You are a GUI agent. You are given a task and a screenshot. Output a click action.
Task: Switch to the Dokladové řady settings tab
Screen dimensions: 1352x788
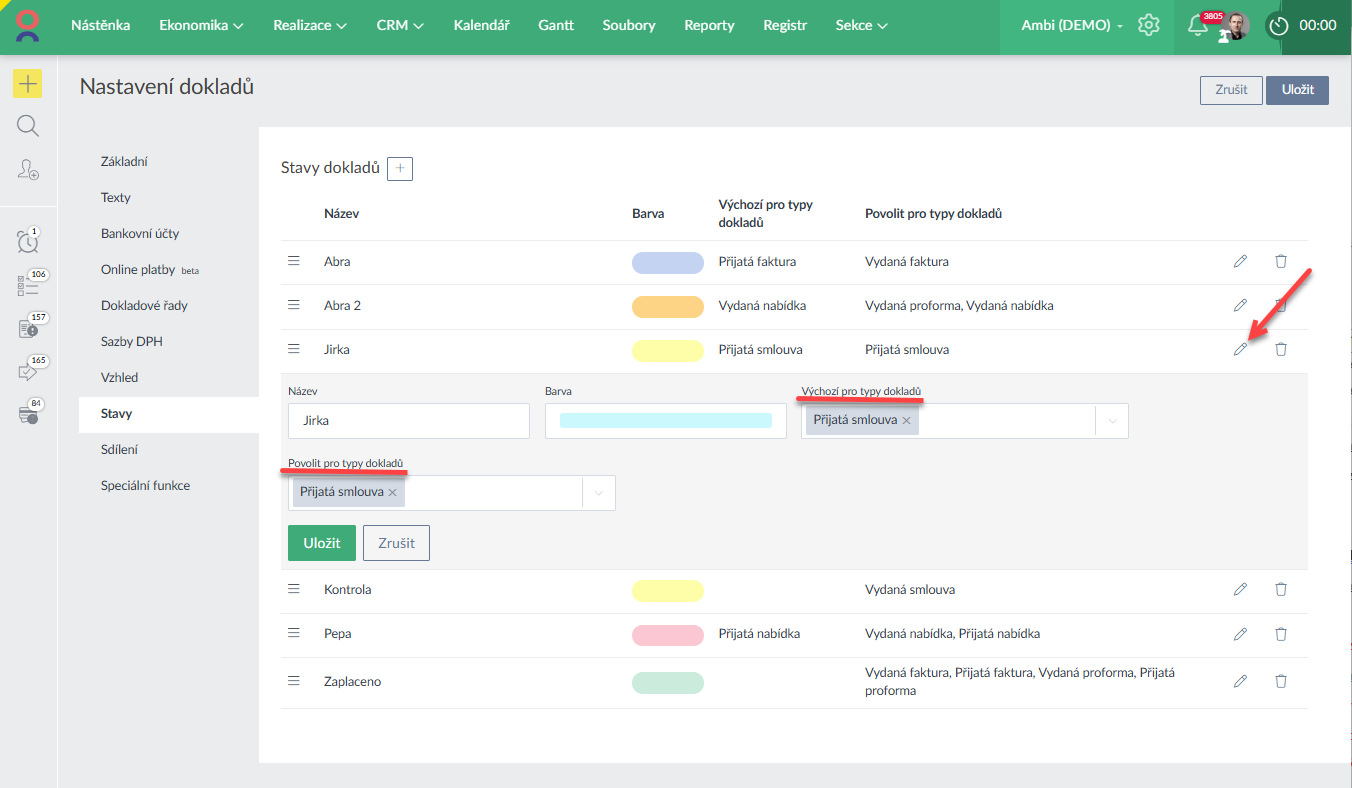pos(144,306)
